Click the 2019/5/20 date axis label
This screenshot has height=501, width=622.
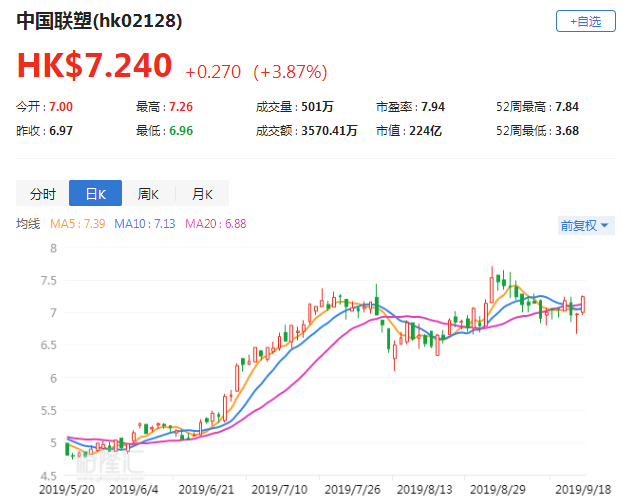click(x=67, y=490)
